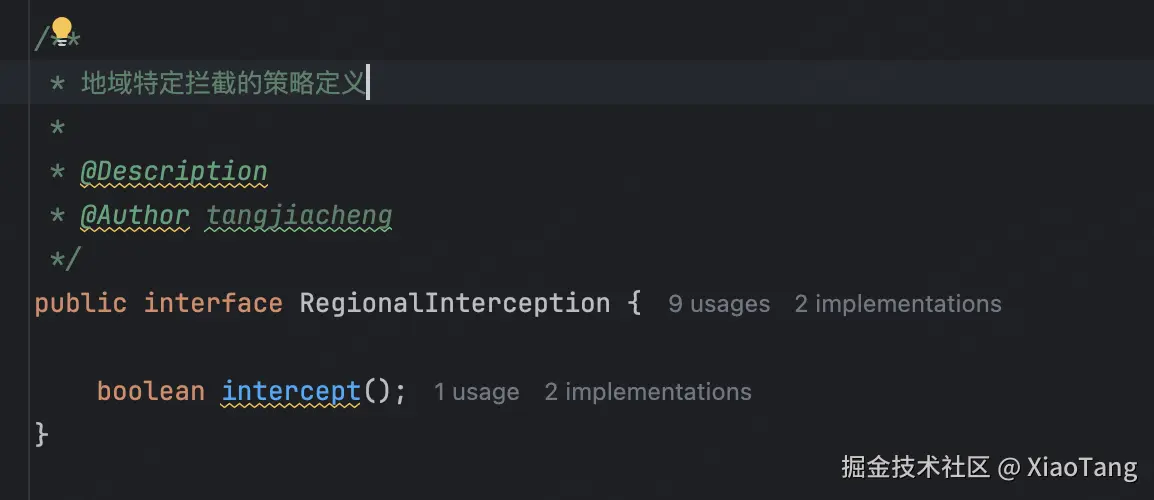Click the @Description Javadoc tag
The height and width of the screenshot is (500, 1154).
pyautogui.click(x=173, y=172)
